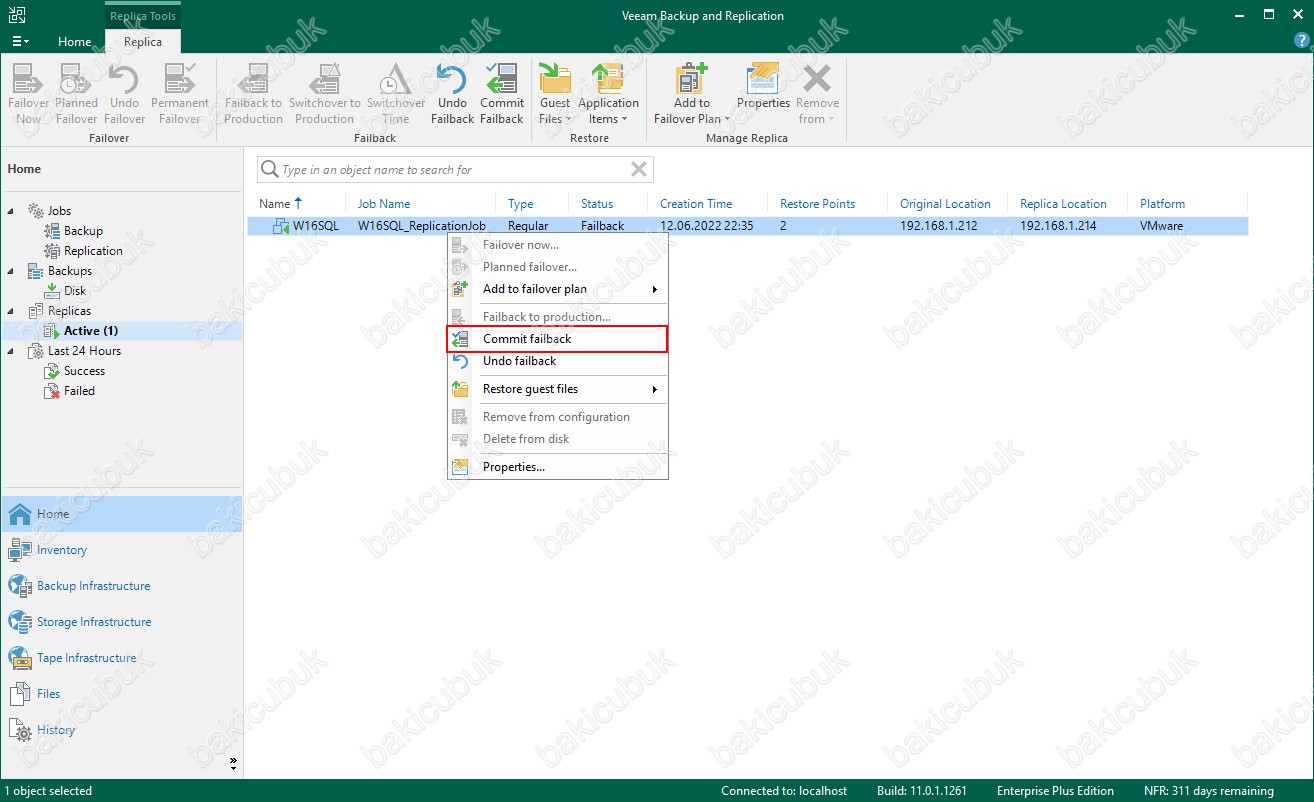This screenshot has height=802, width=1314.
Task: Open the Remove from ribbon dropdown
Action: tap(817, 94)
